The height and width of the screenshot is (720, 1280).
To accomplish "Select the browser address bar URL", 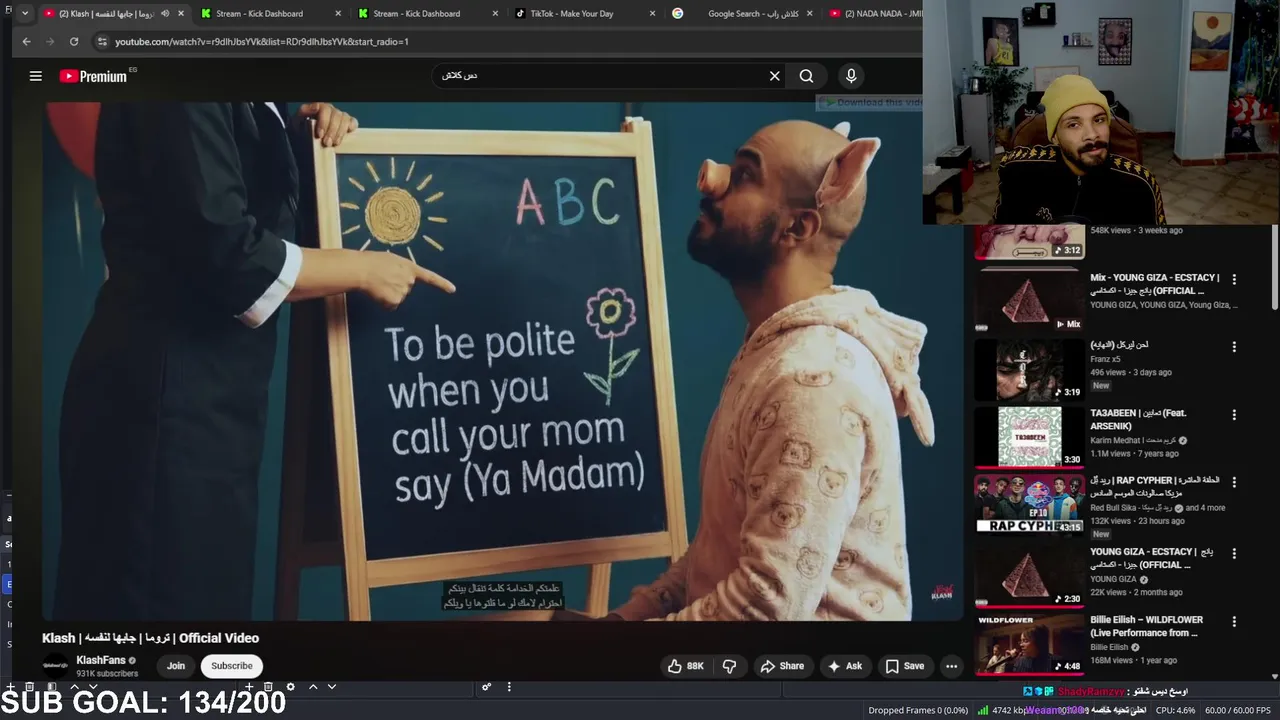I will tap(262, 42).
